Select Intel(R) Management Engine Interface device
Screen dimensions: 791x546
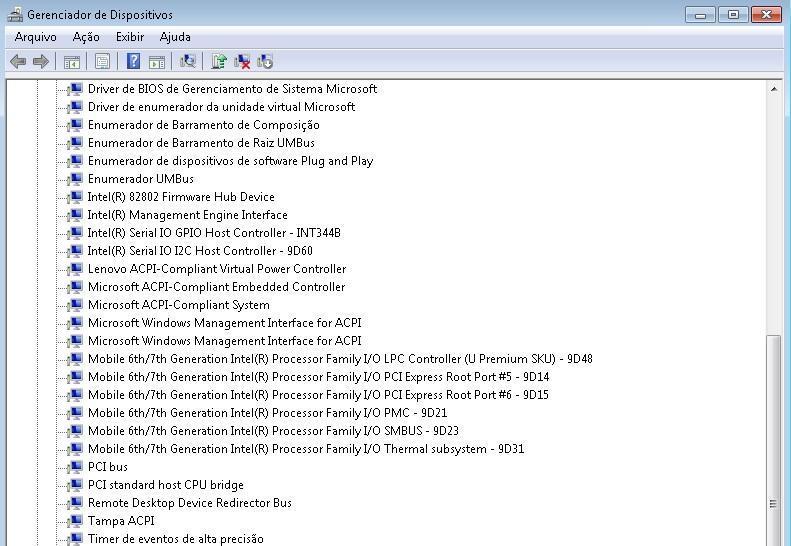(187, 215)
